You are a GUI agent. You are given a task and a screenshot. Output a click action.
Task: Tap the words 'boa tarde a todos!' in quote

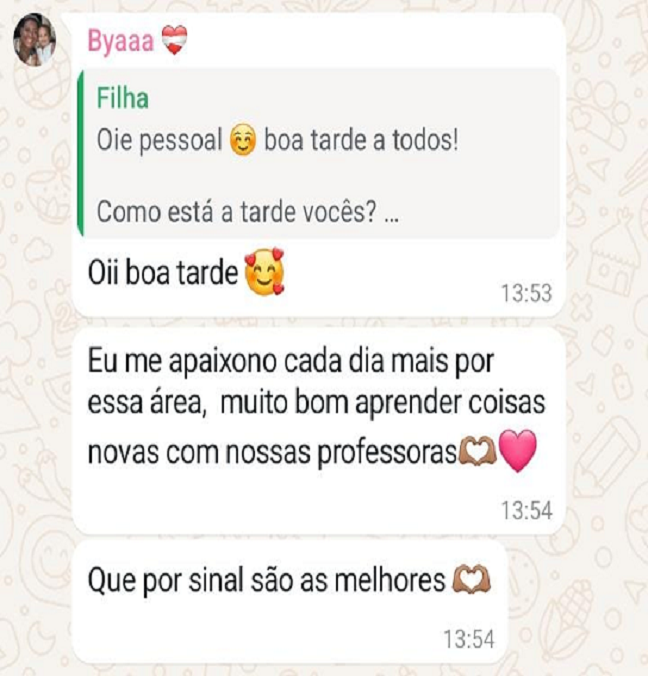coord(361,141)
